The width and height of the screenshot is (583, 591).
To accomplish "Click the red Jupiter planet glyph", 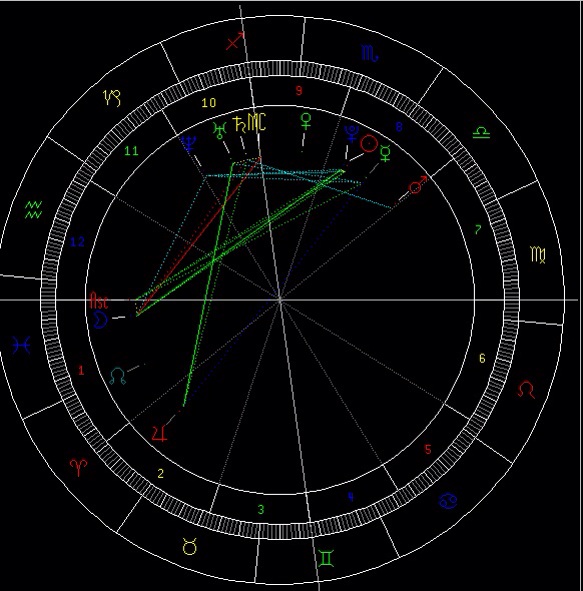I will (159, 433).
